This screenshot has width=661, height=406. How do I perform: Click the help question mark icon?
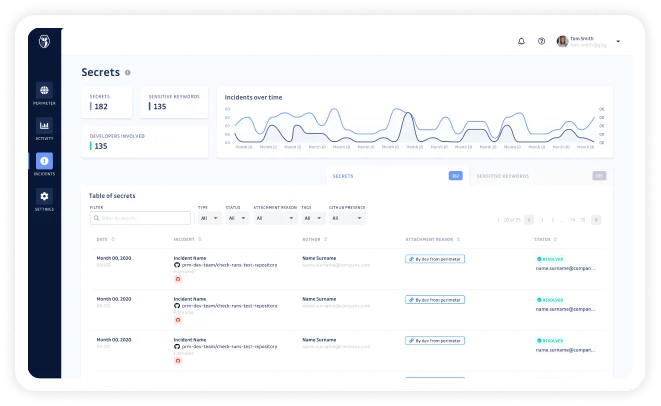[541, 41]
